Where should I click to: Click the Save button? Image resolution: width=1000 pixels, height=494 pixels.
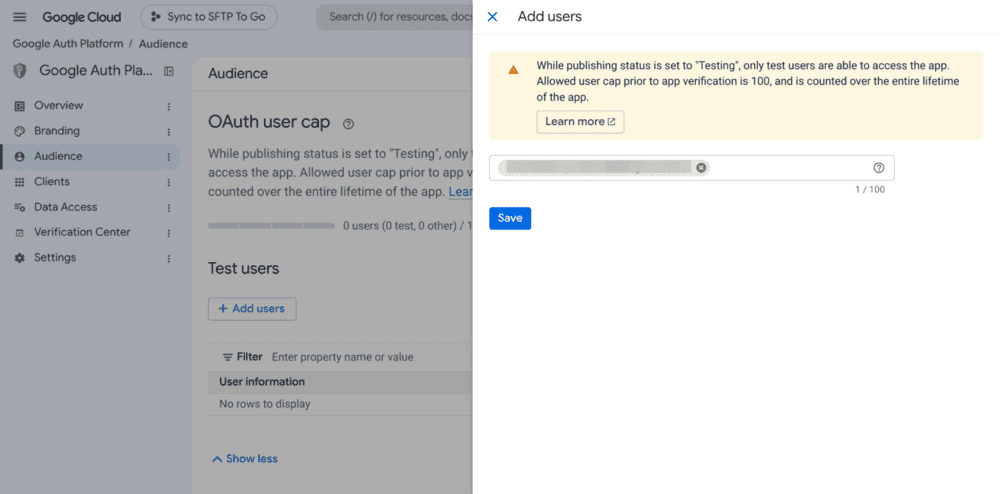(x=510, y=218)
